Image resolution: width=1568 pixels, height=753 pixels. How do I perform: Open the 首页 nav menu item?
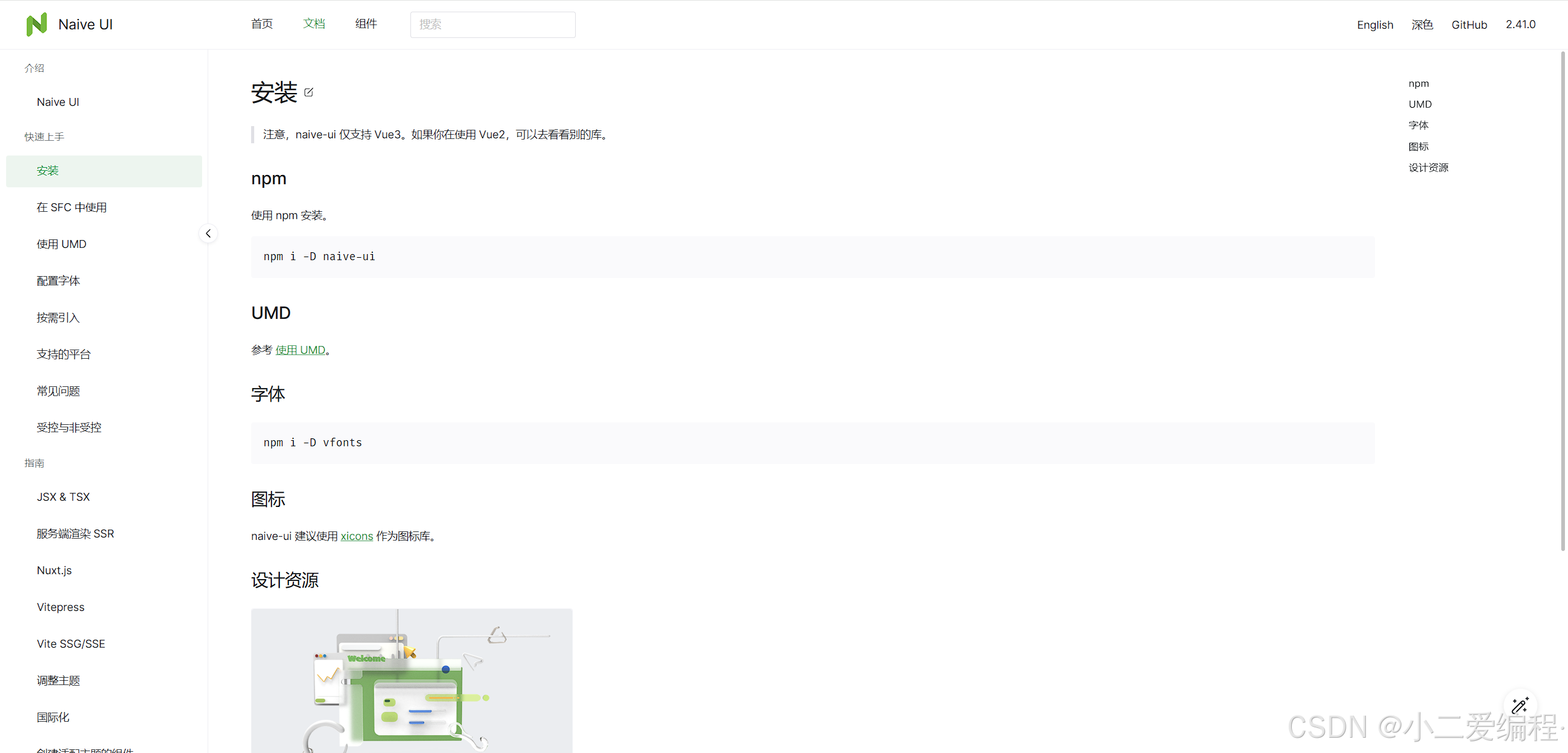(262, 24)
